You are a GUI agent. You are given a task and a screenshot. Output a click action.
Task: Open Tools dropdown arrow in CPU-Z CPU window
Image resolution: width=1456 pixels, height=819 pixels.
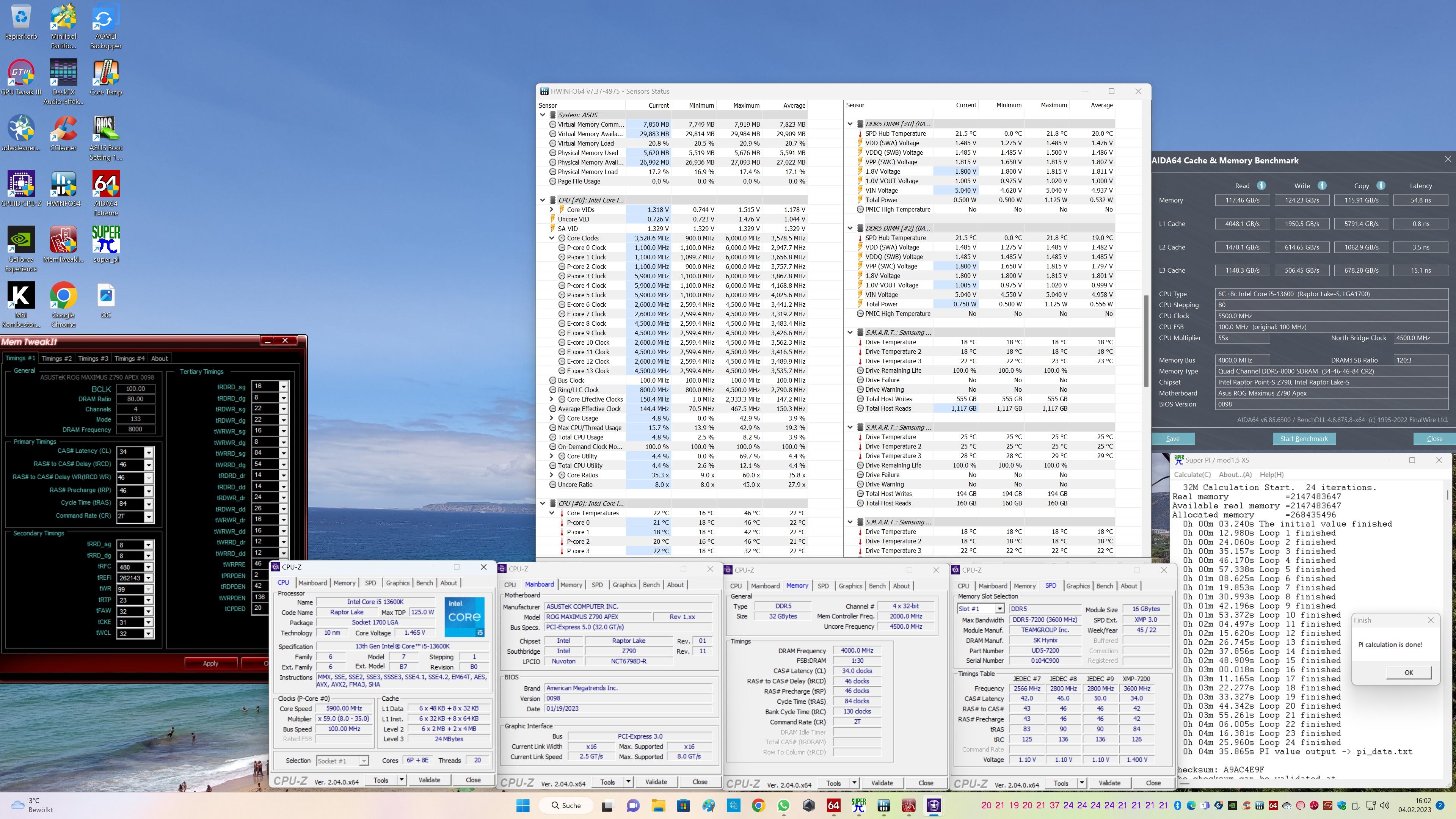click(x=401, y=780)
